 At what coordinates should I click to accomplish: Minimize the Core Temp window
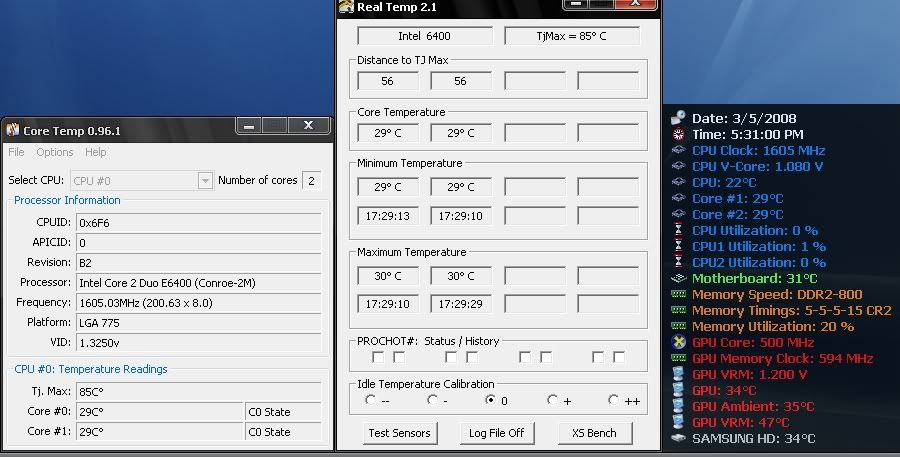point(249,126)
